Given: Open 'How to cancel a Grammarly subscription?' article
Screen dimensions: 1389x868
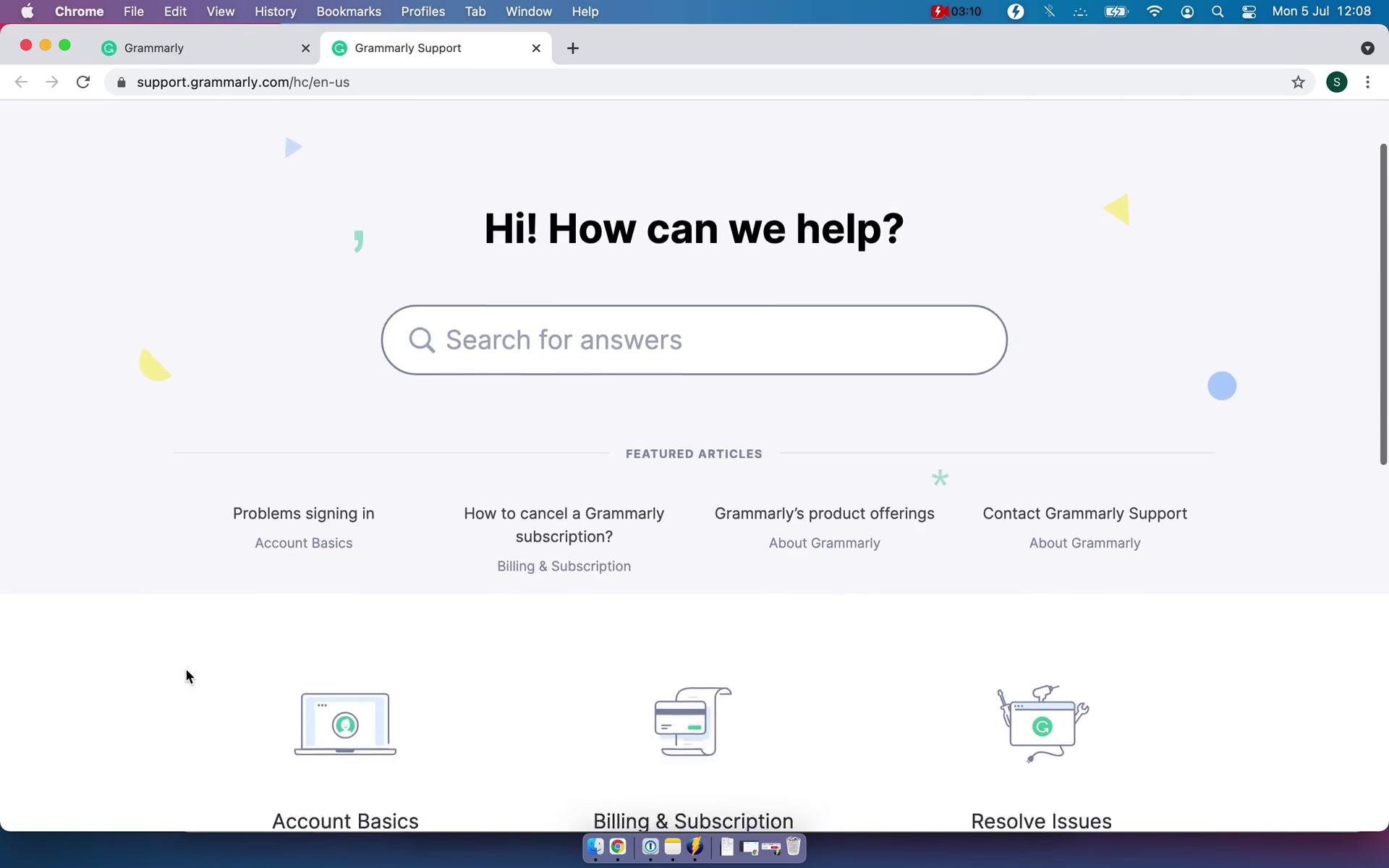Looking at the screenshot, I should (x=564, y=524).
